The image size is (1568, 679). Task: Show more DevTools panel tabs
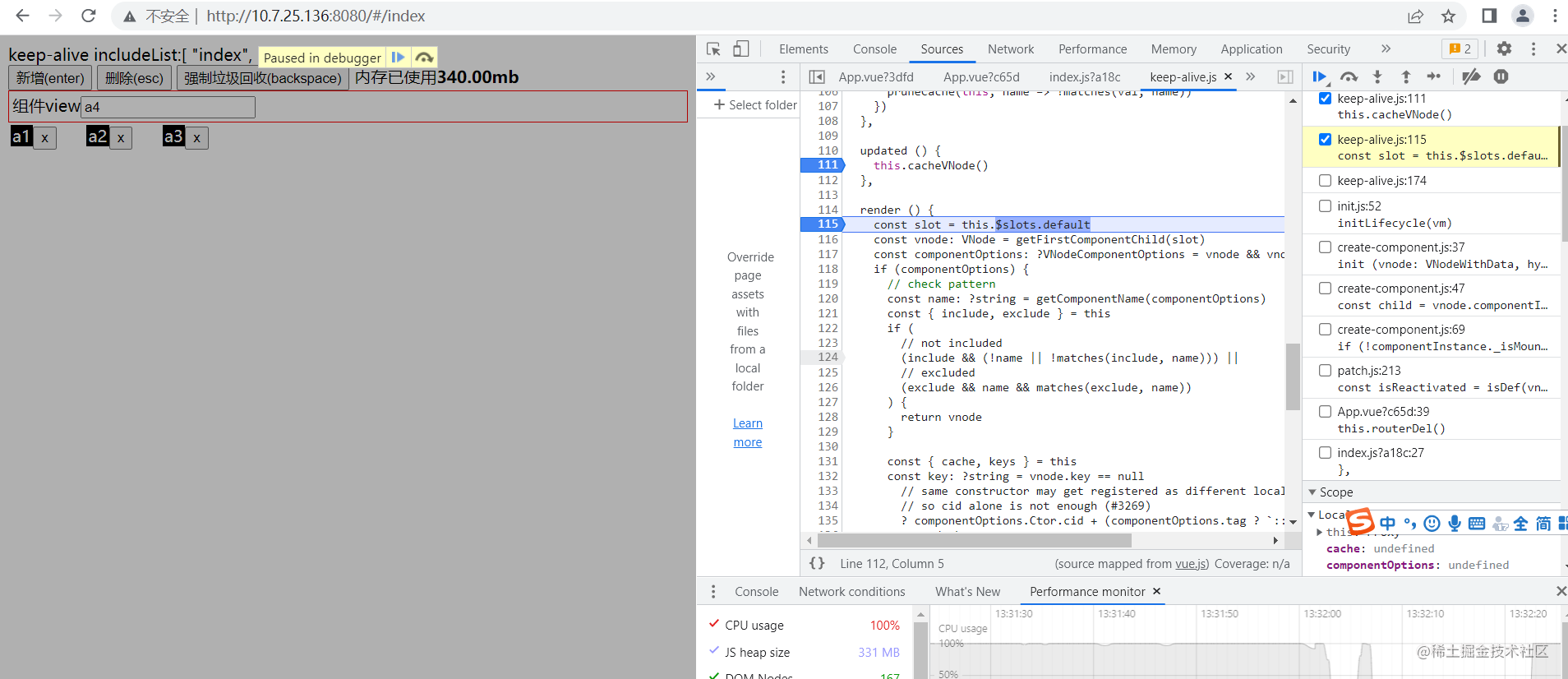pos(1386,49)
